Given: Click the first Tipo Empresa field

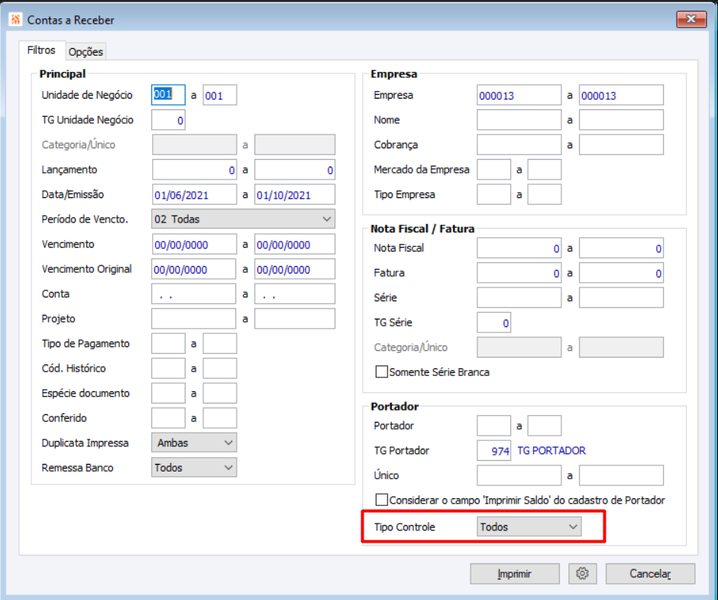Looking at the screenshot, I should [x=494, y=194].
